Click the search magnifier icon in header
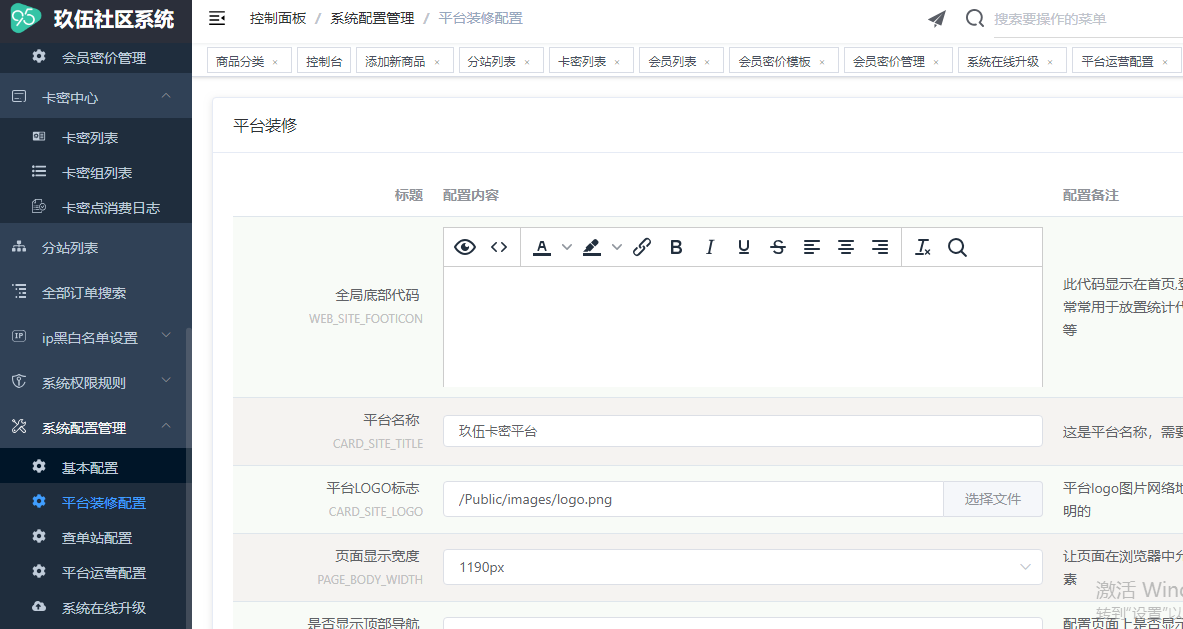This screenshot has width=1183, height=629. click(x=975, y=19)
